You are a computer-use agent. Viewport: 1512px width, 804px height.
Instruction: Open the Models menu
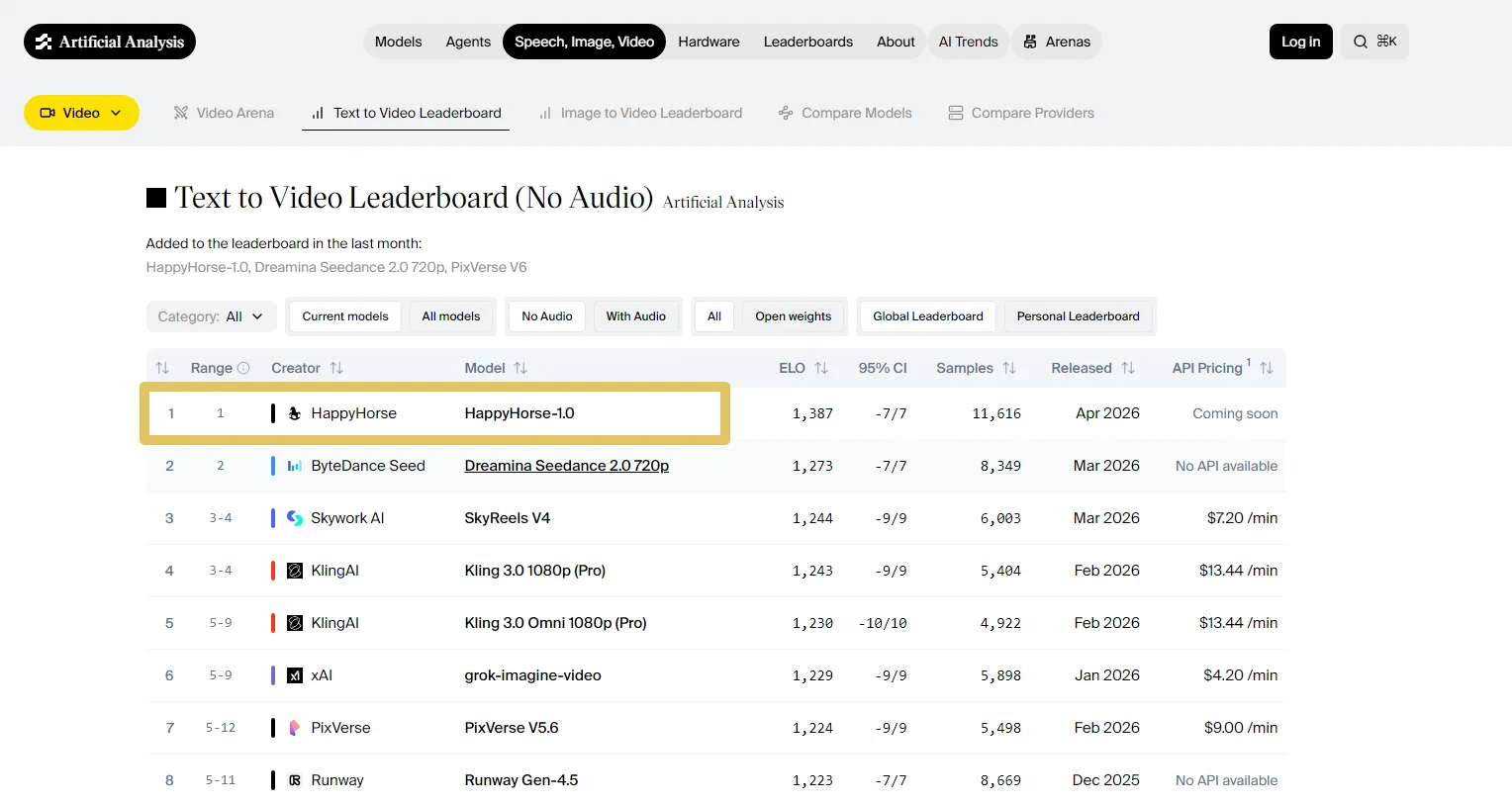pyautogui.click(x=399, y=42)
